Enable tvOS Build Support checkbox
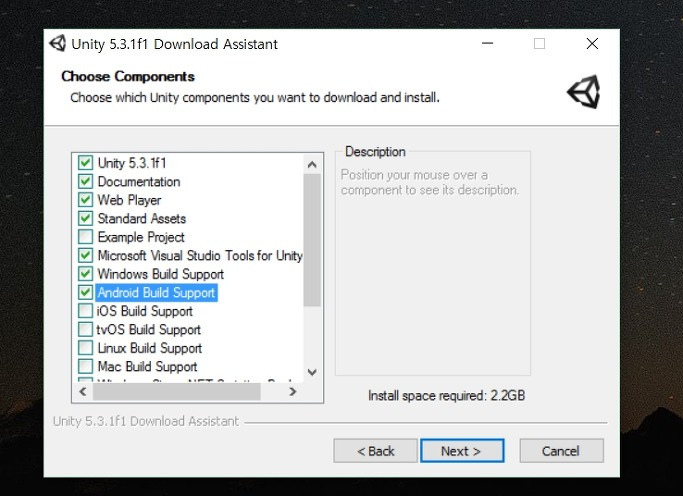This screenshot has height=496, width=683. coord(85,329)
